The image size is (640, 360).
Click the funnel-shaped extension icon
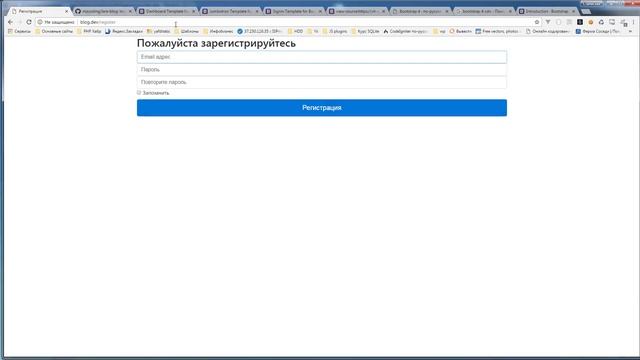point(548,22)
